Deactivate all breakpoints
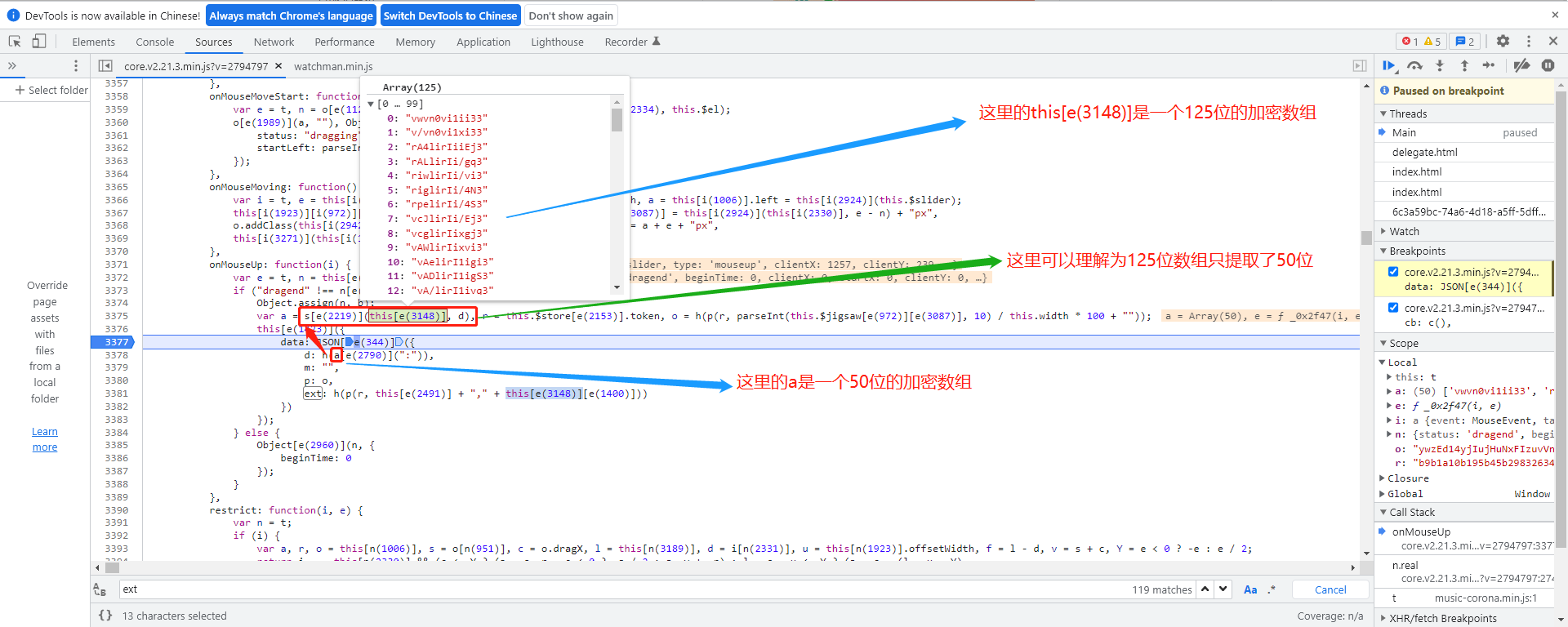1568x627 pixels. 1521,65
